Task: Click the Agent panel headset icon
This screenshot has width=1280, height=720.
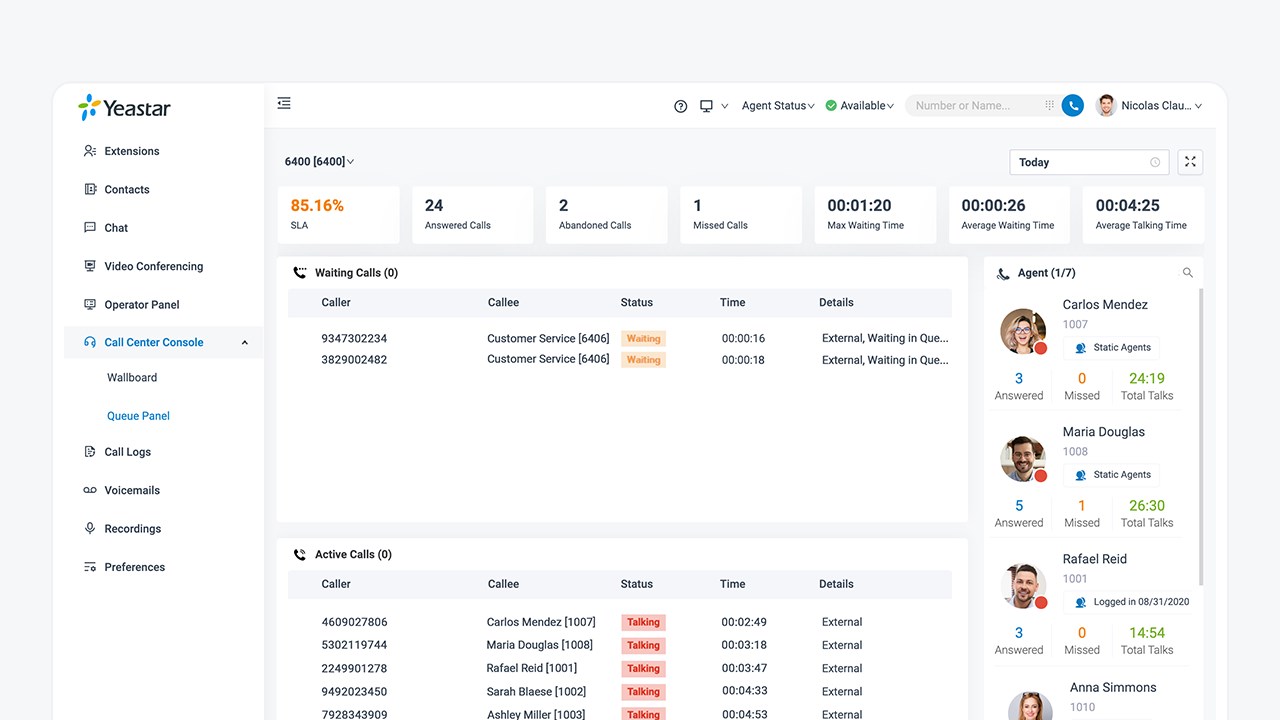Action: tap(1003, 273)
